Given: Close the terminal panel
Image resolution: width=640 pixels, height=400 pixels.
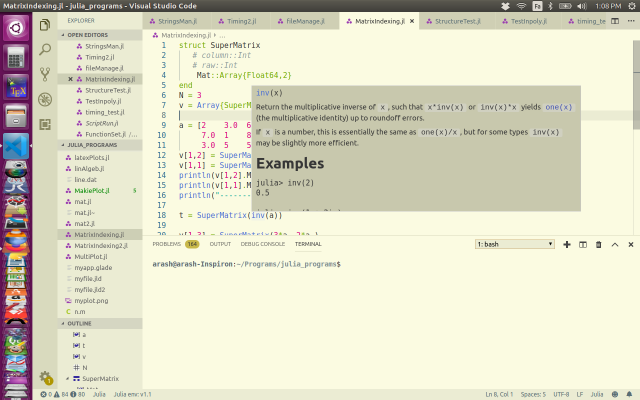Looking at the screenshot, I should pyautogui.click(x=631, y=244).
